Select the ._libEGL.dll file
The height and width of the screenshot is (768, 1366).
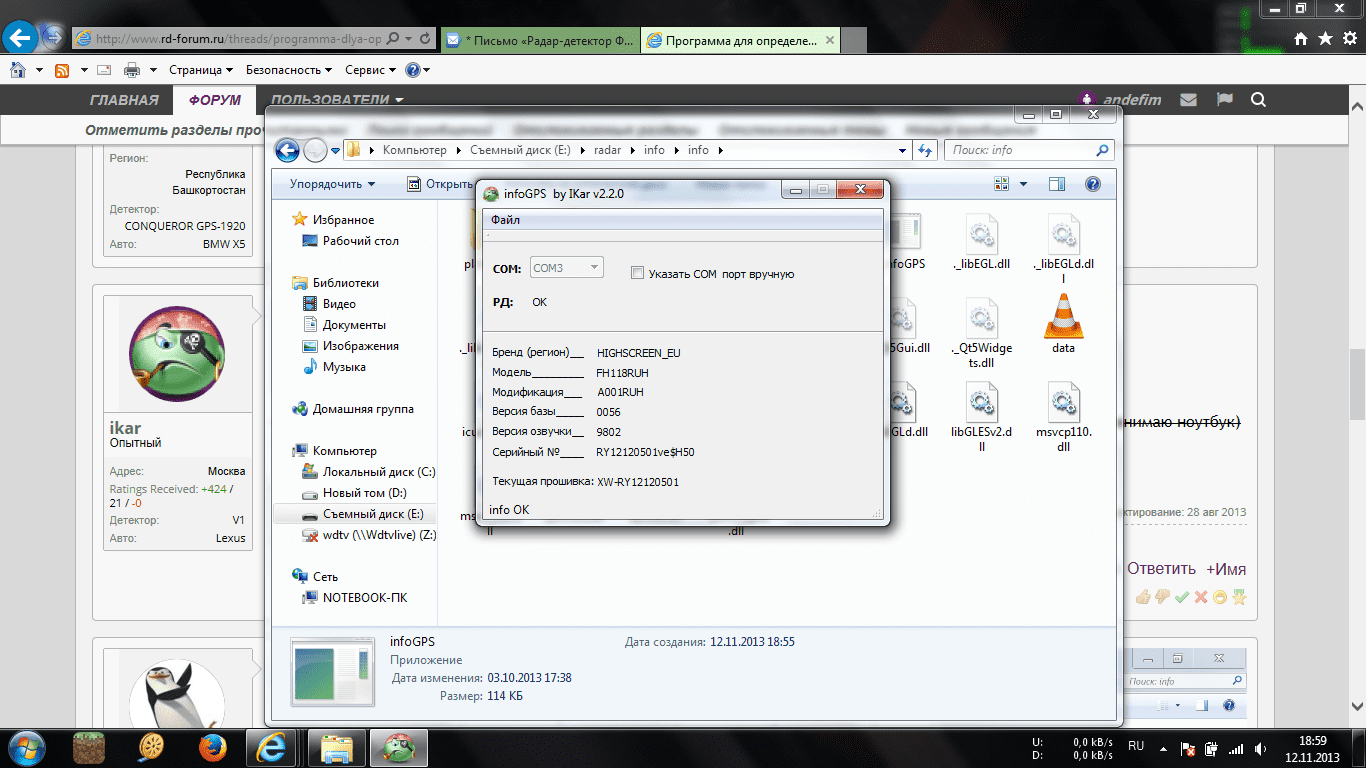coord(982,243)
